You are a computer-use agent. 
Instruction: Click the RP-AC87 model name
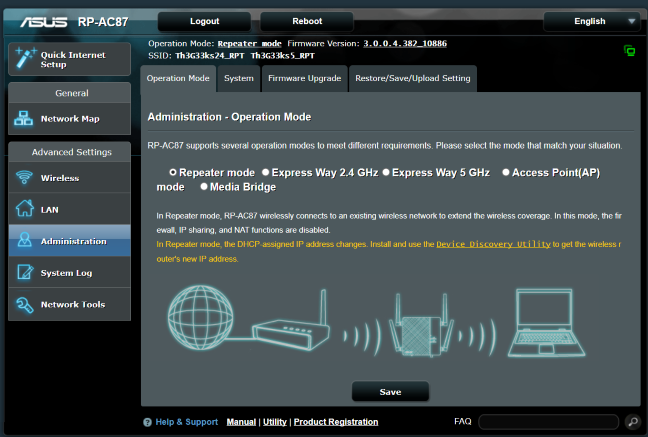(x=103, y=21)
